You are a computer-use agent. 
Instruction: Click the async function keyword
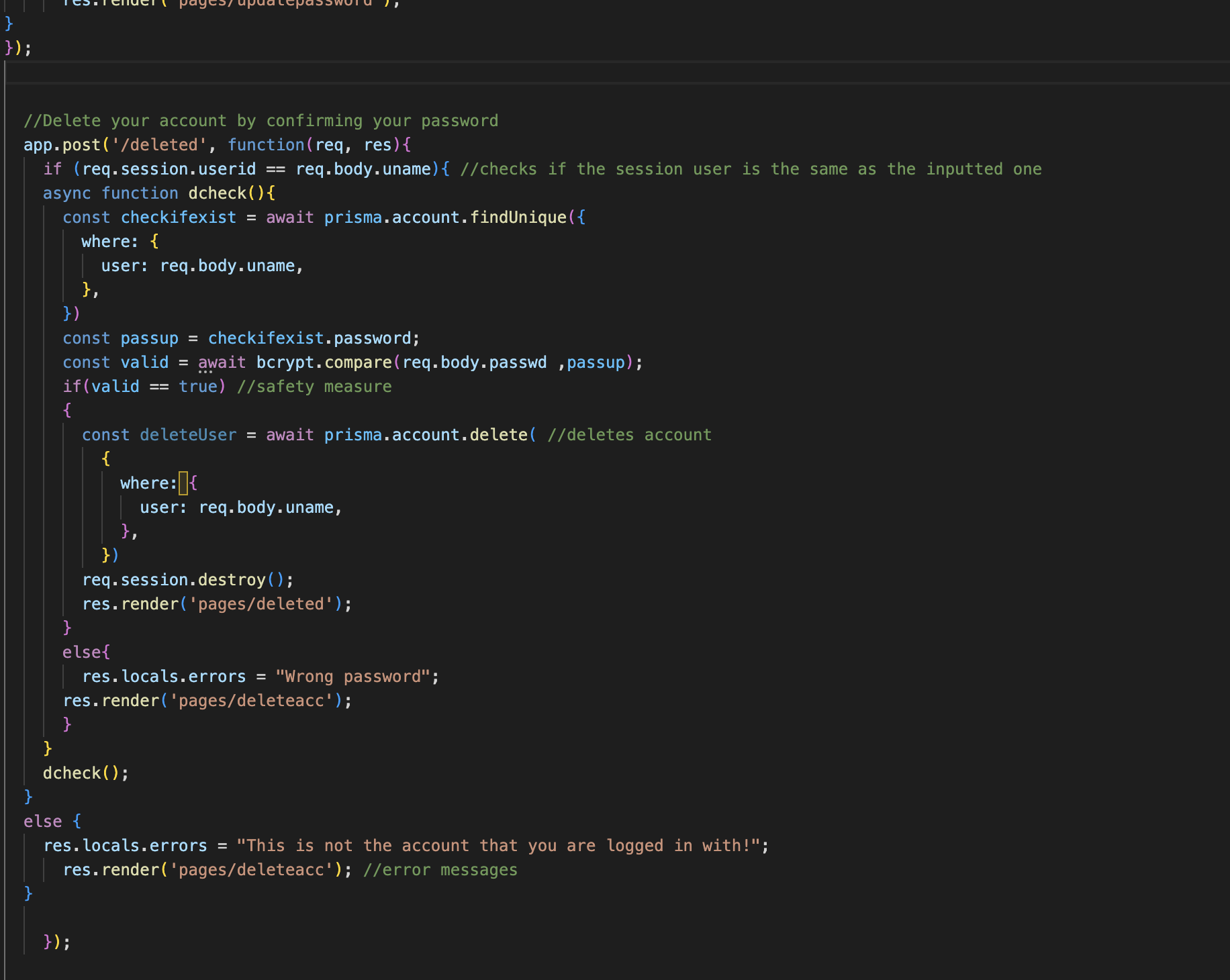tap(67, 193)
